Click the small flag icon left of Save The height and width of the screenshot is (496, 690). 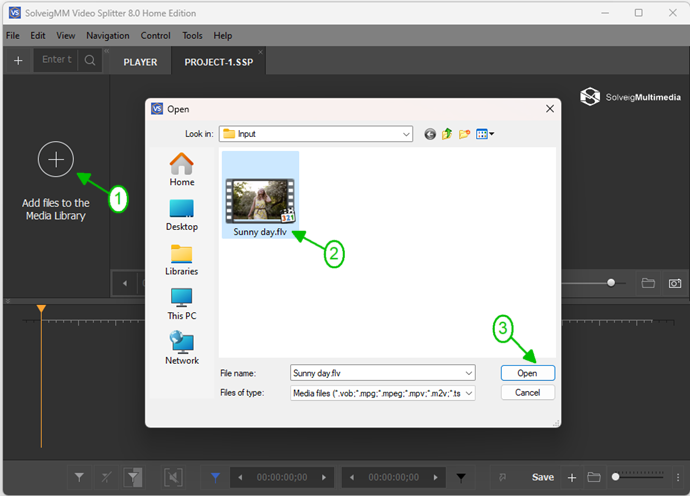click(503, 477)
